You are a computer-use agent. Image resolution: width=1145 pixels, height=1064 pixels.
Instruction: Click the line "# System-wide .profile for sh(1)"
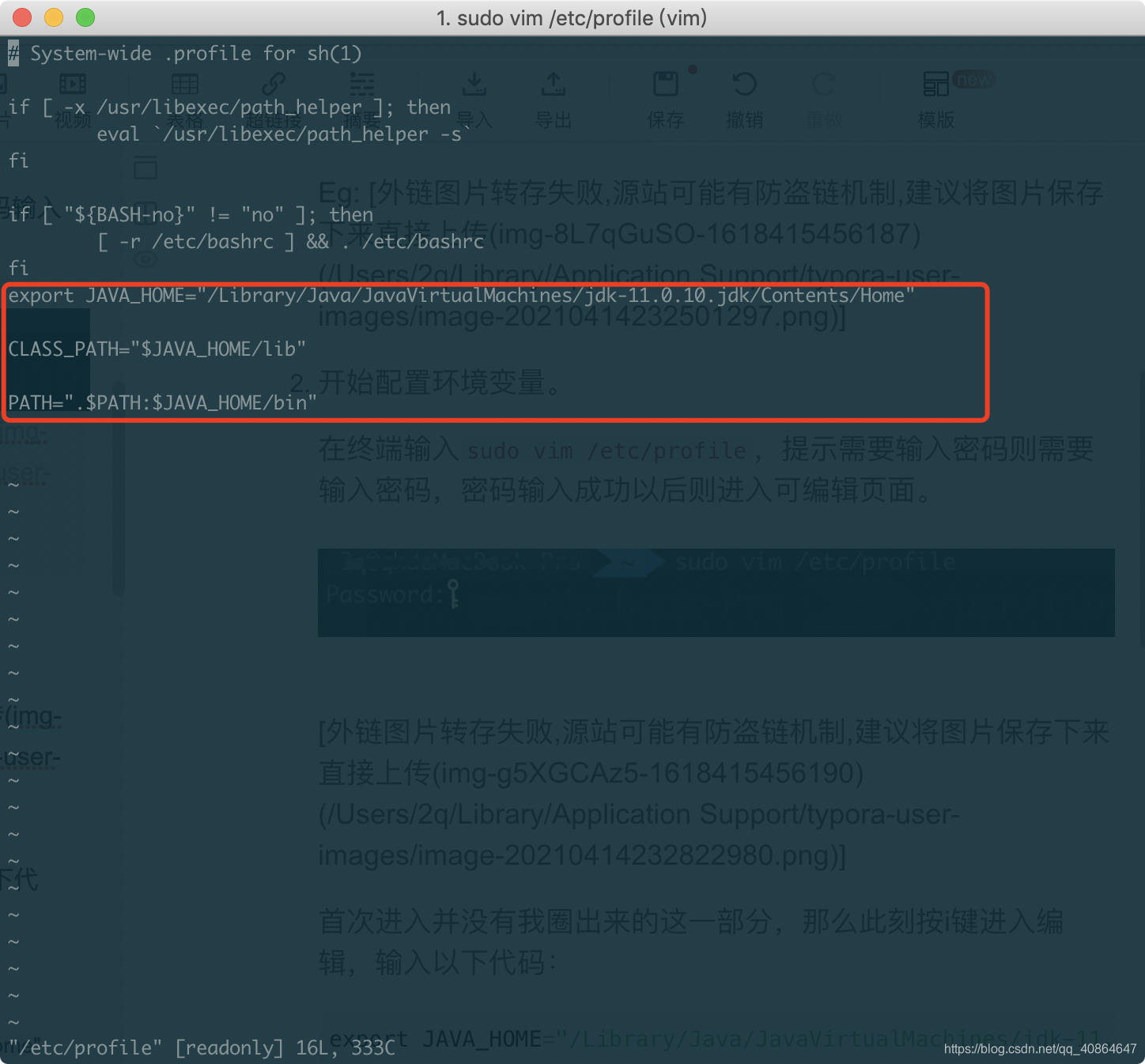pyautogui.click(x=185, y=54)
